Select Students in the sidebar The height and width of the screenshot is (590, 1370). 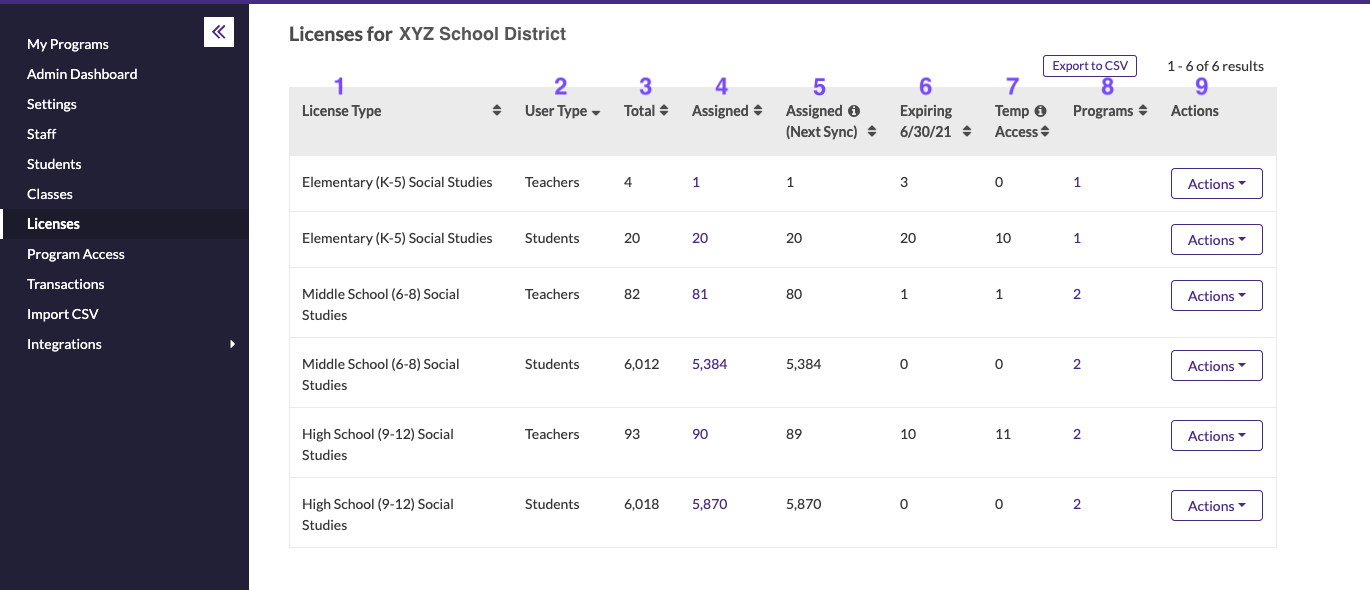[53, 163]
